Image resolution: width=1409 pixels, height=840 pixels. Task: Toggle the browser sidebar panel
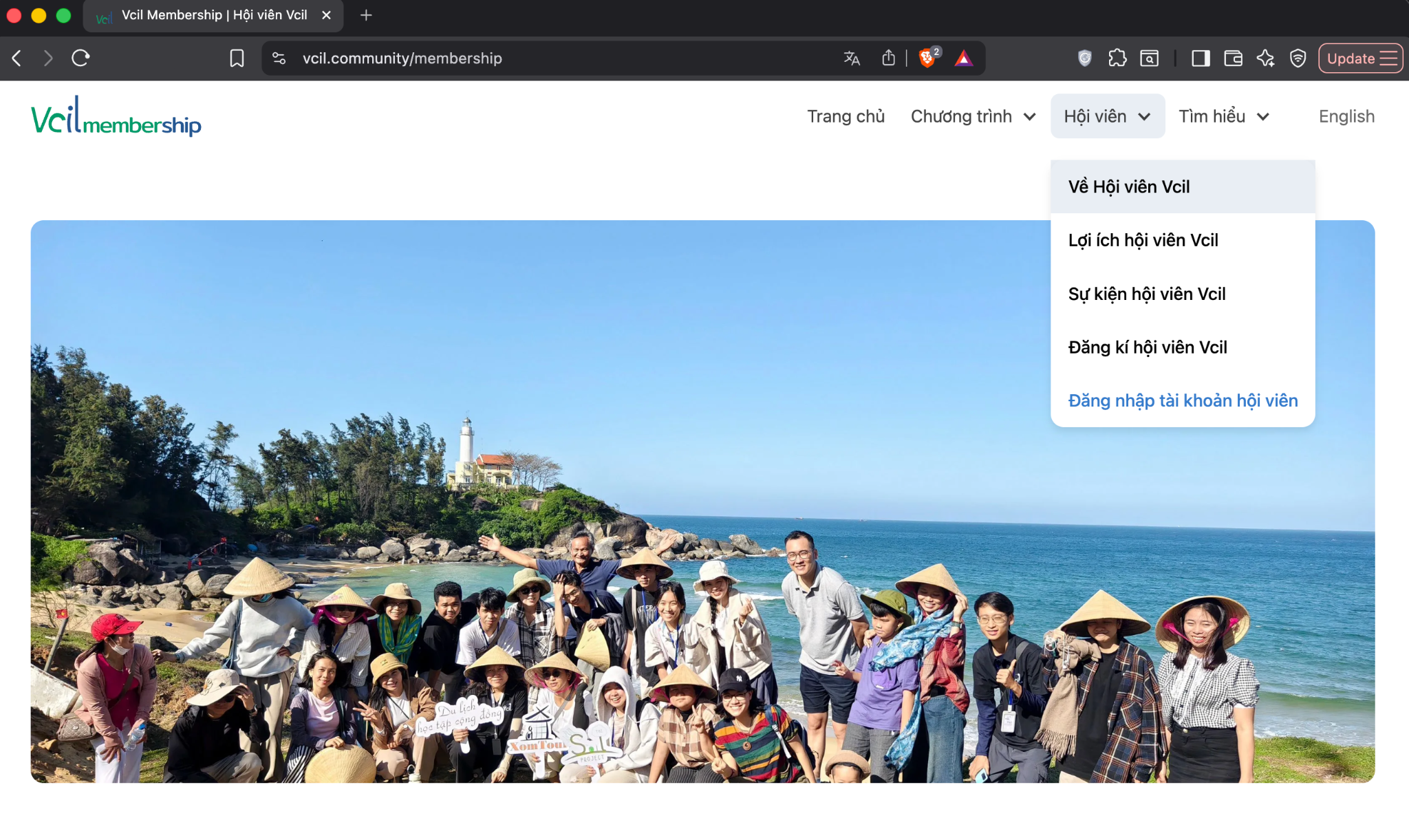1201,58
